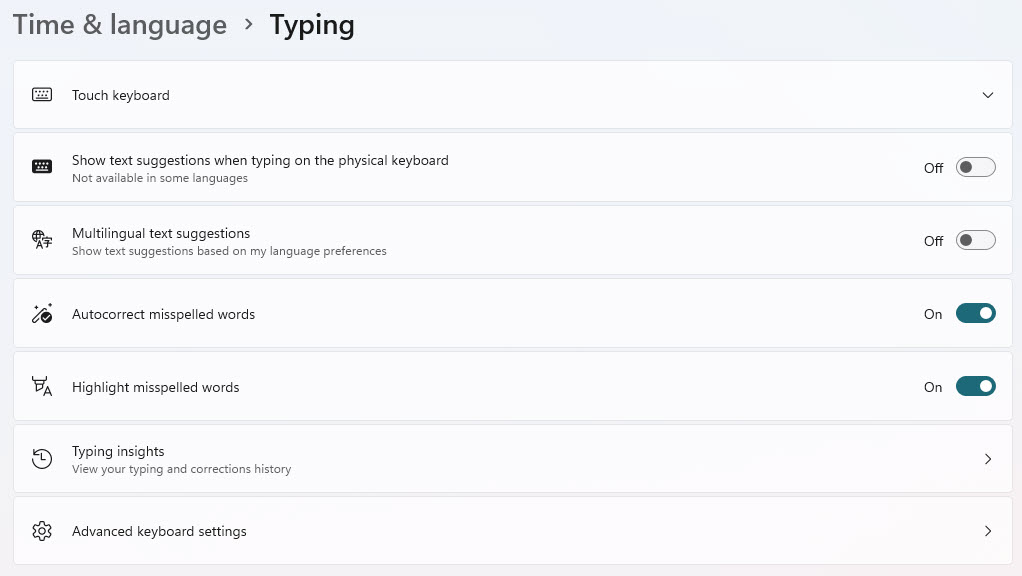Click the breadcrumb separator arrow

(248, 24)
